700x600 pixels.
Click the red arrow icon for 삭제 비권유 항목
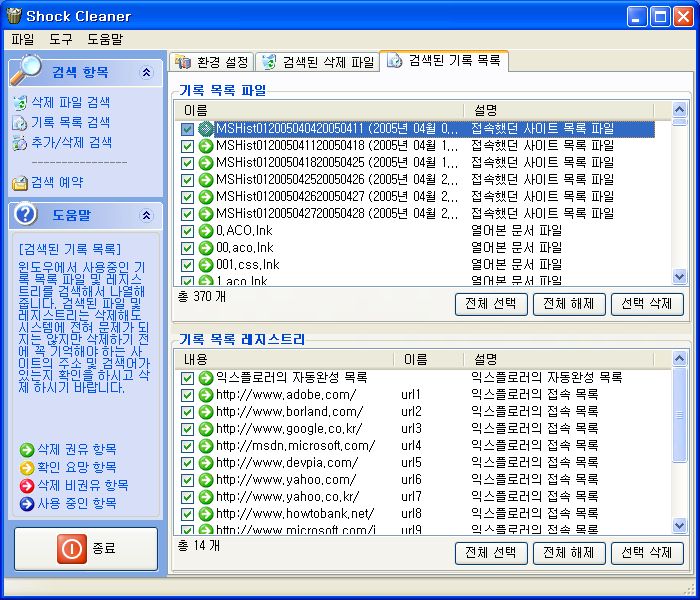point(27,486)
